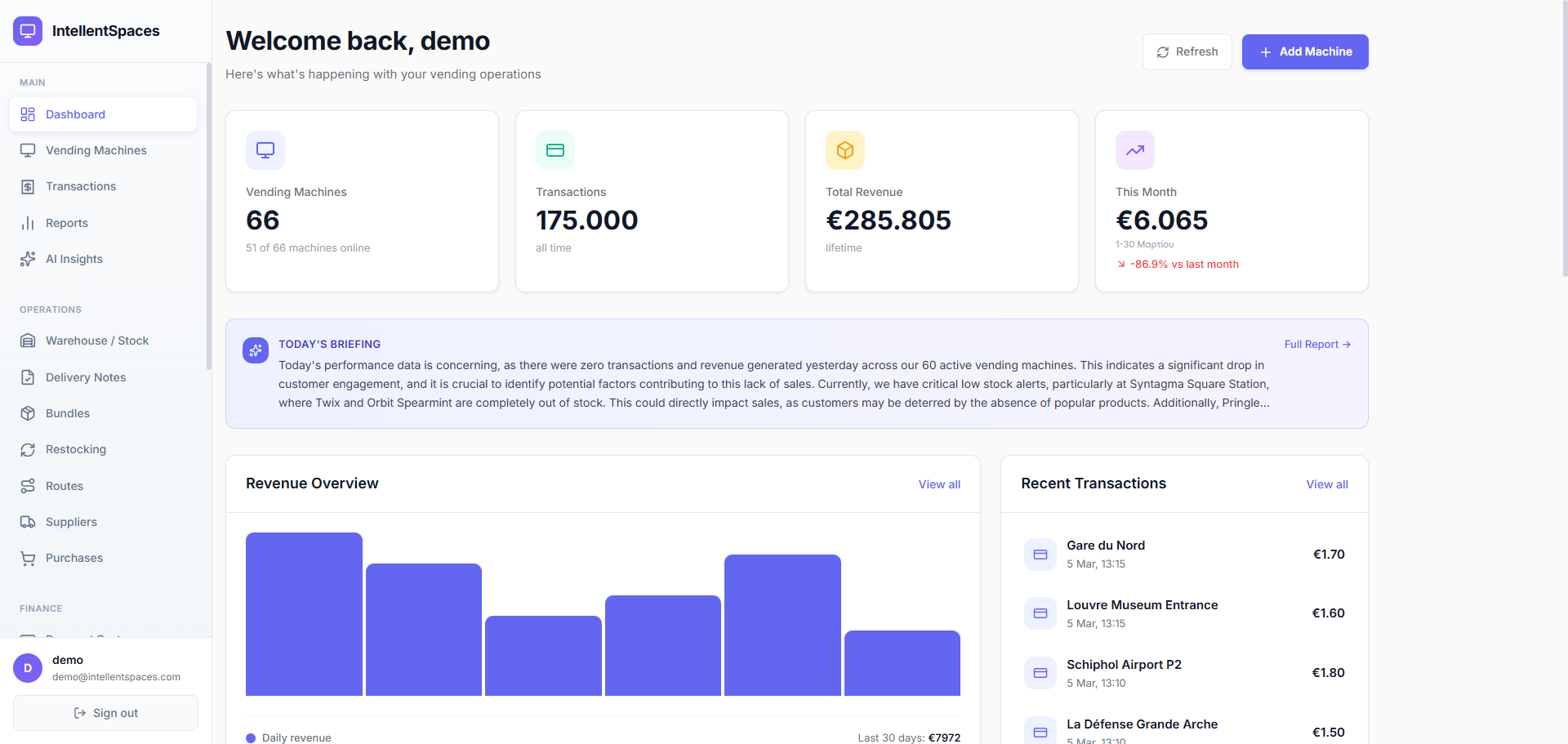Click the demo user avatar
The image size is (1568, 744).
(28, 668)
